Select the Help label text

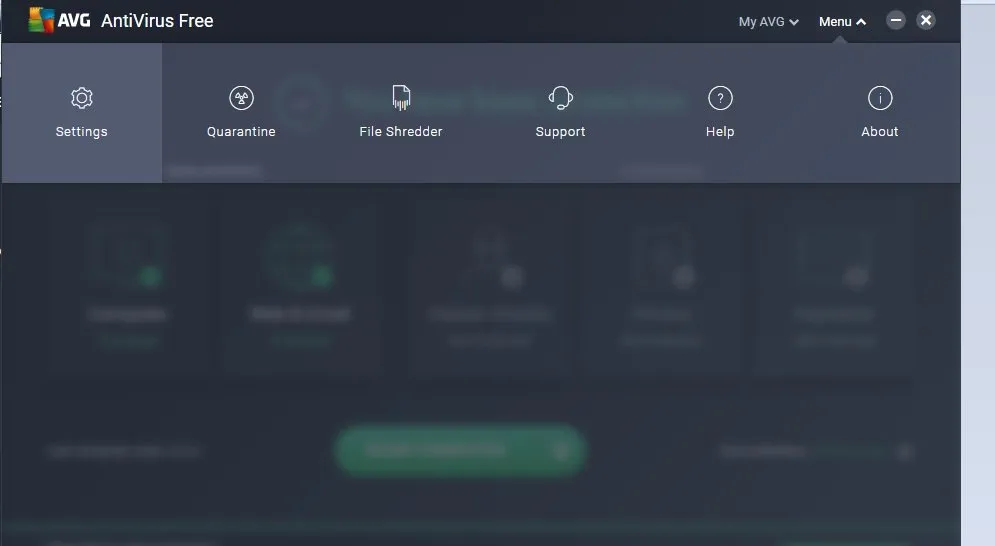point(720,131)
